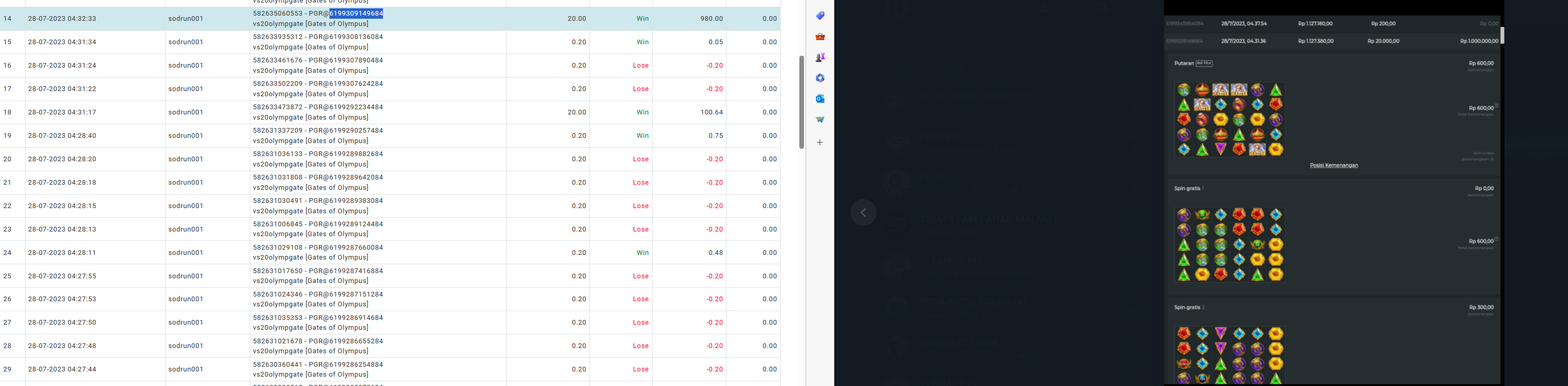Open the red toolbox sidebar icon
1568x386 pixels.
click(820, 36)
